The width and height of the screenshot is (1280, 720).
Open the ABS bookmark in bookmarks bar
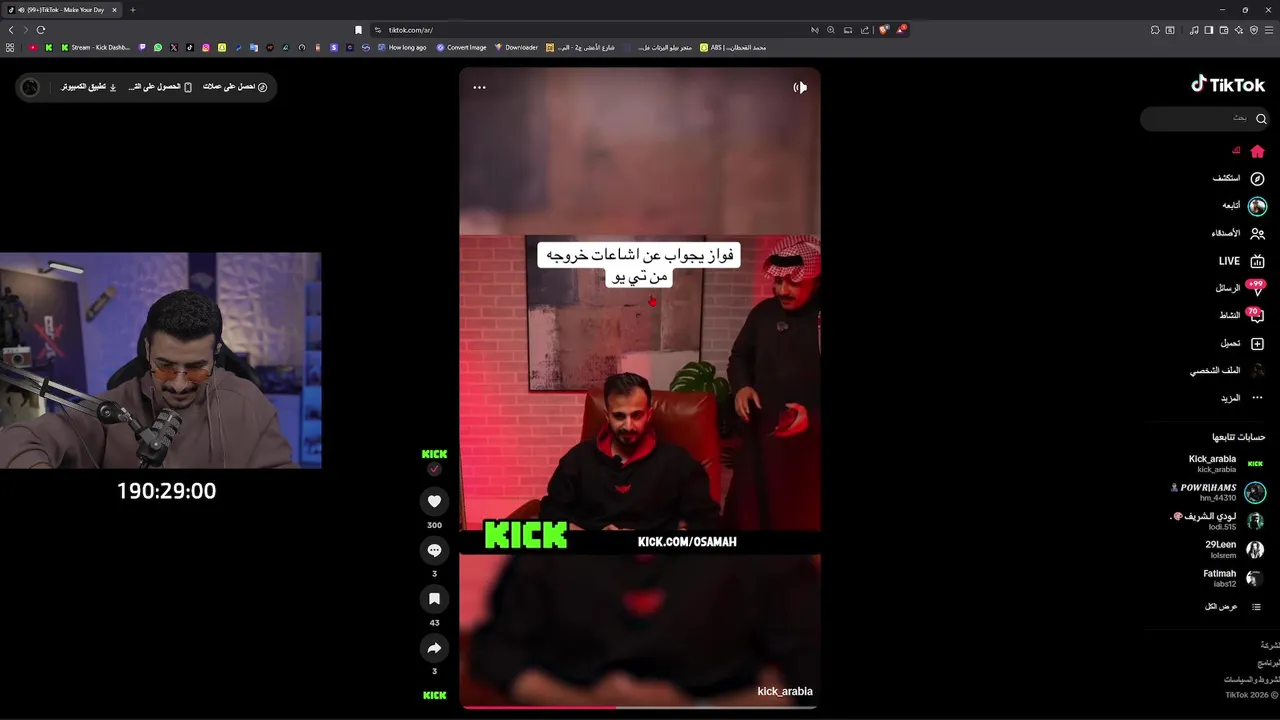733,47
